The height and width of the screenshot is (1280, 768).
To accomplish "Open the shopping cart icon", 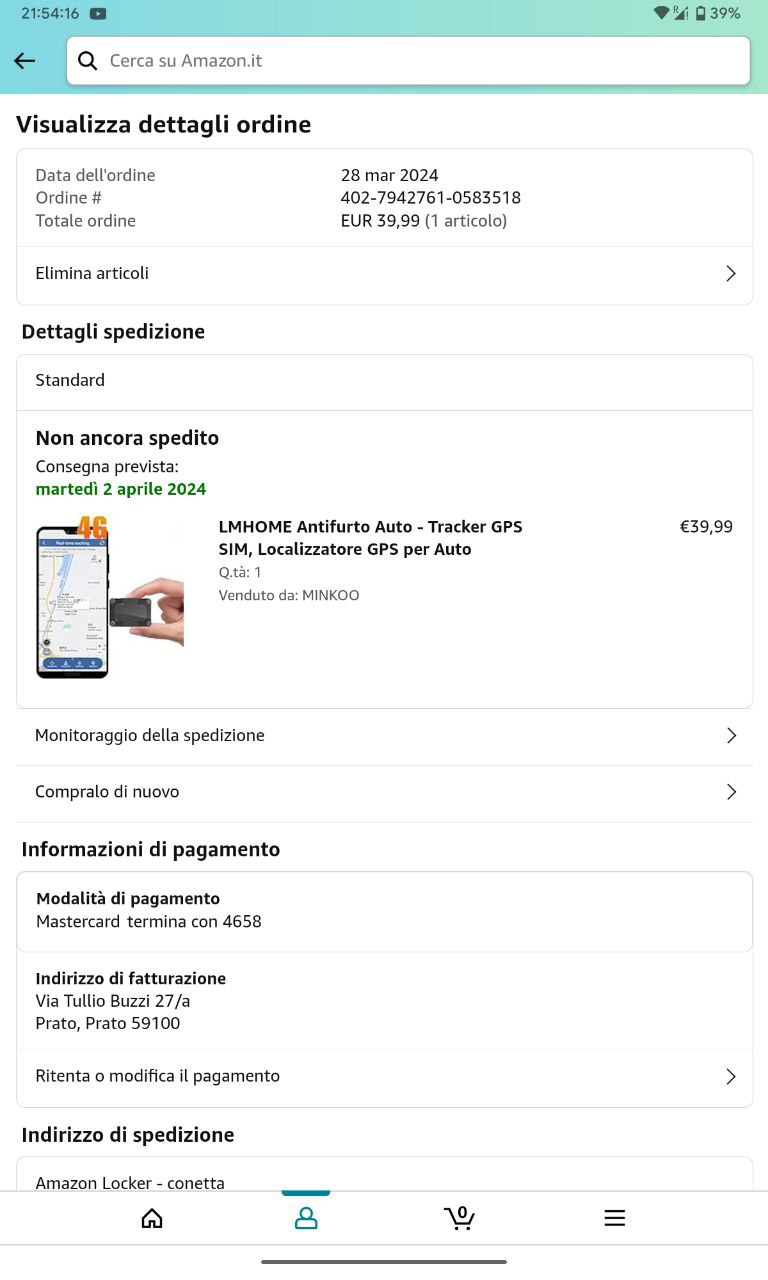I will click(x=459, y=1218).
